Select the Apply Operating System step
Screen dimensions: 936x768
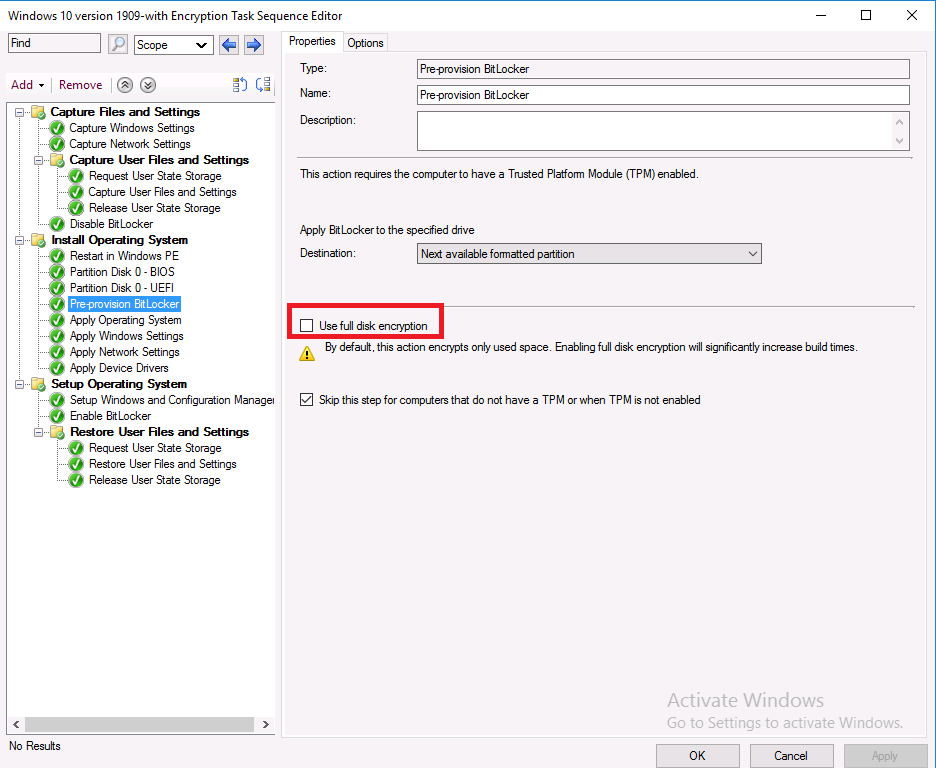125,320
